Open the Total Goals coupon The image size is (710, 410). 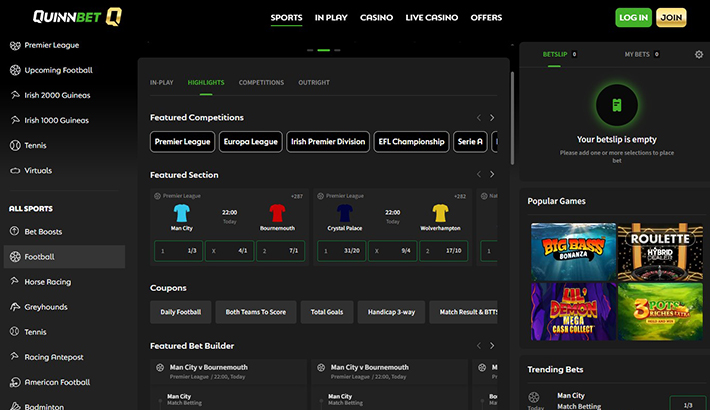[x=327, y=312]
